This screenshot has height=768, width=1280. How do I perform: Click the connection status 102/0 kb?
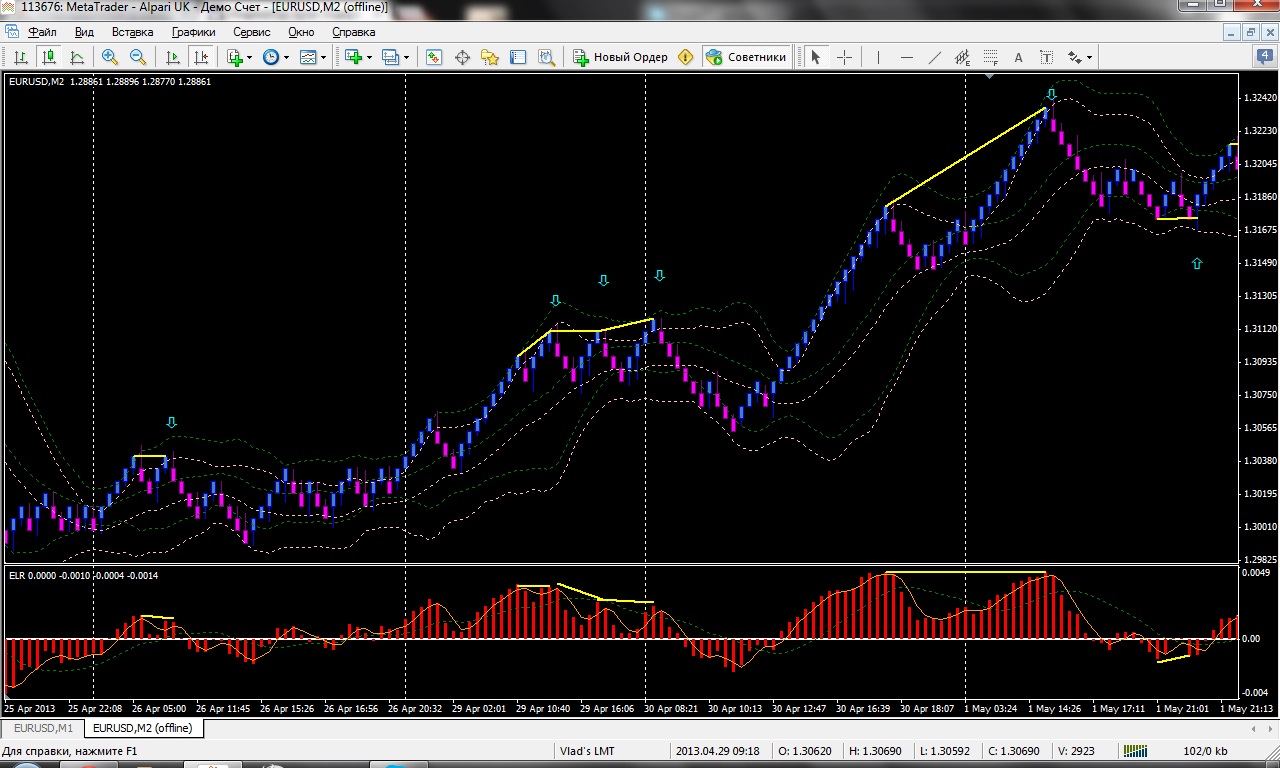point(1205,751)
